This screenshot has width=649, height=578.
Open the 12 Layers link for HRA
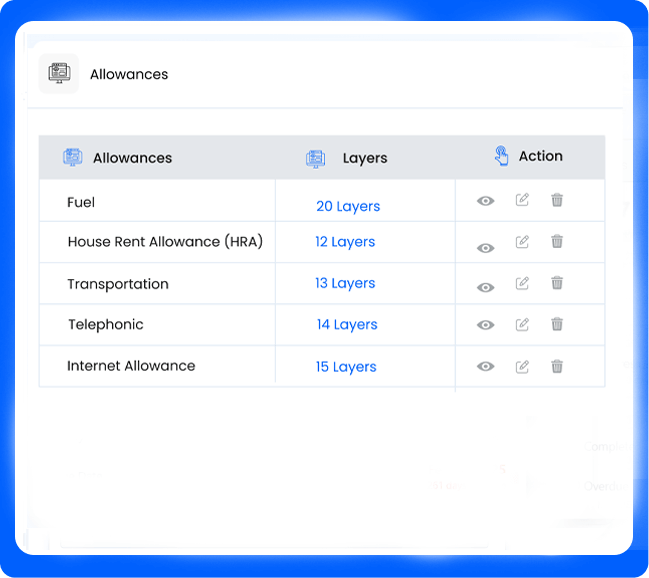point(345,242)
